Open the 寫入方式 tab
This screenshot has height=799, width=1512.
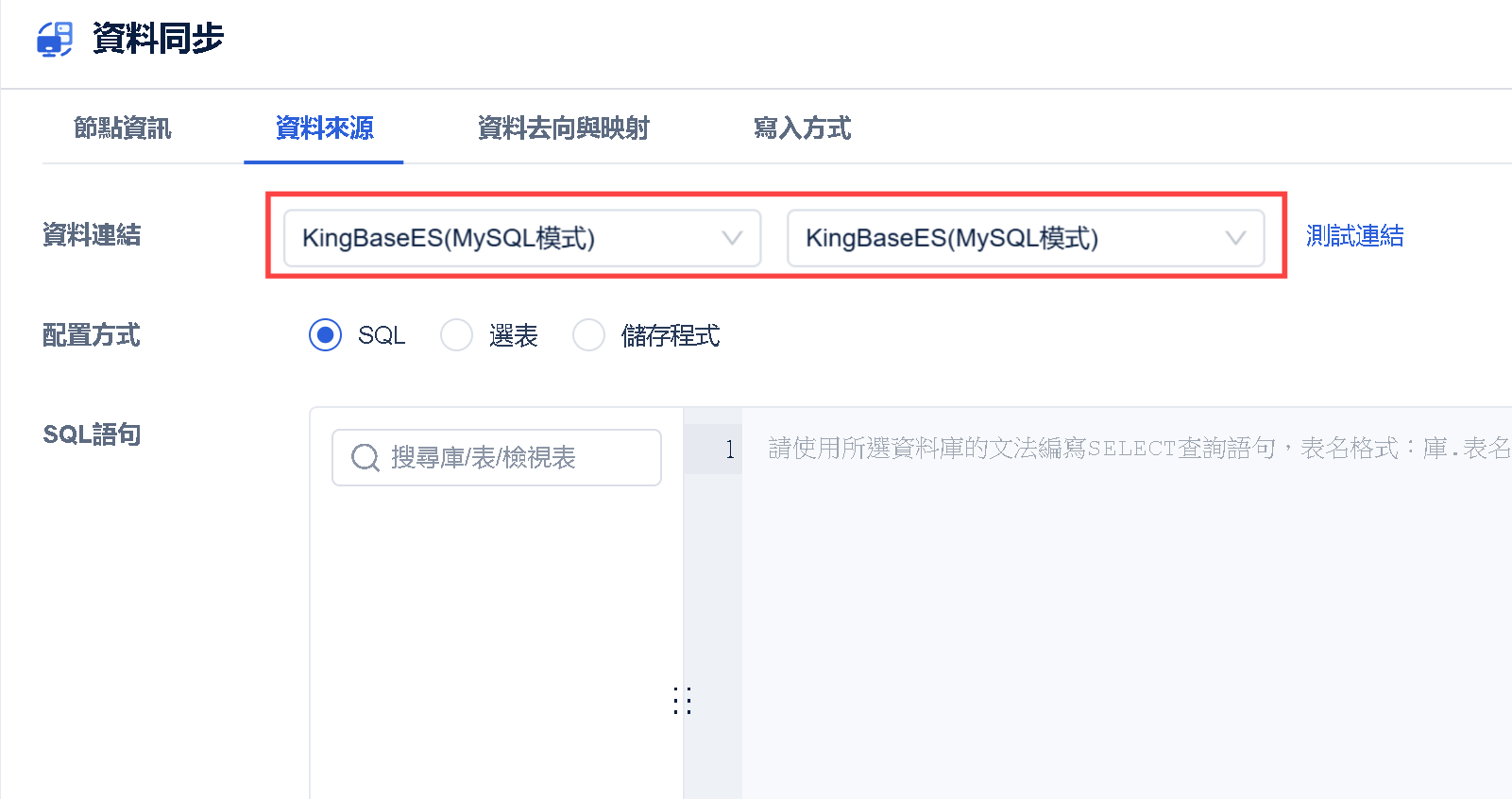coord(803,128)
